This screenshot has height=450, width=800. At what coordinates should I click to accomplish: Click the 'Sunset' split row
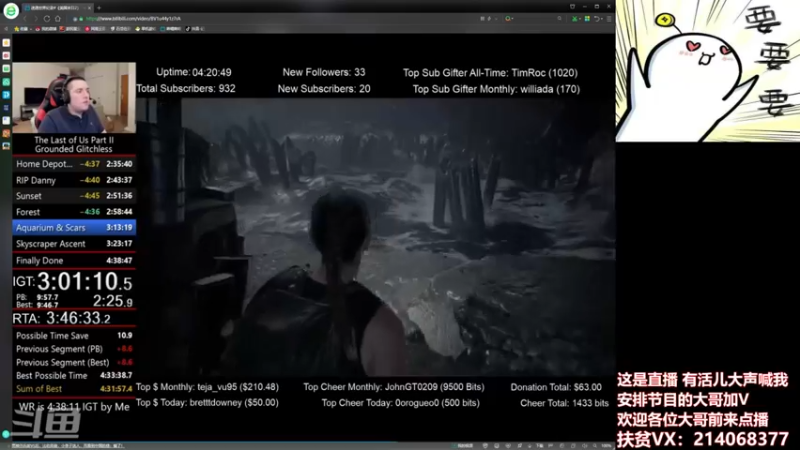coord(74,196)
